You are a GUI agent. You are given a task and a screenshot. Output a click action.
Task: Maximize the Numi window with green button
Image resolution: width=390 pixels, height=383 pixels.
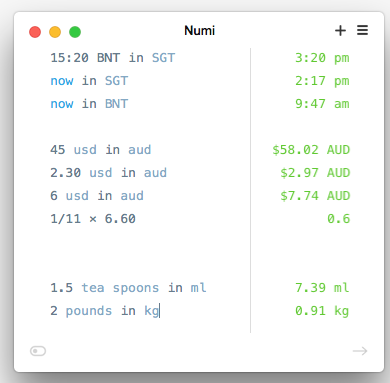75,32
